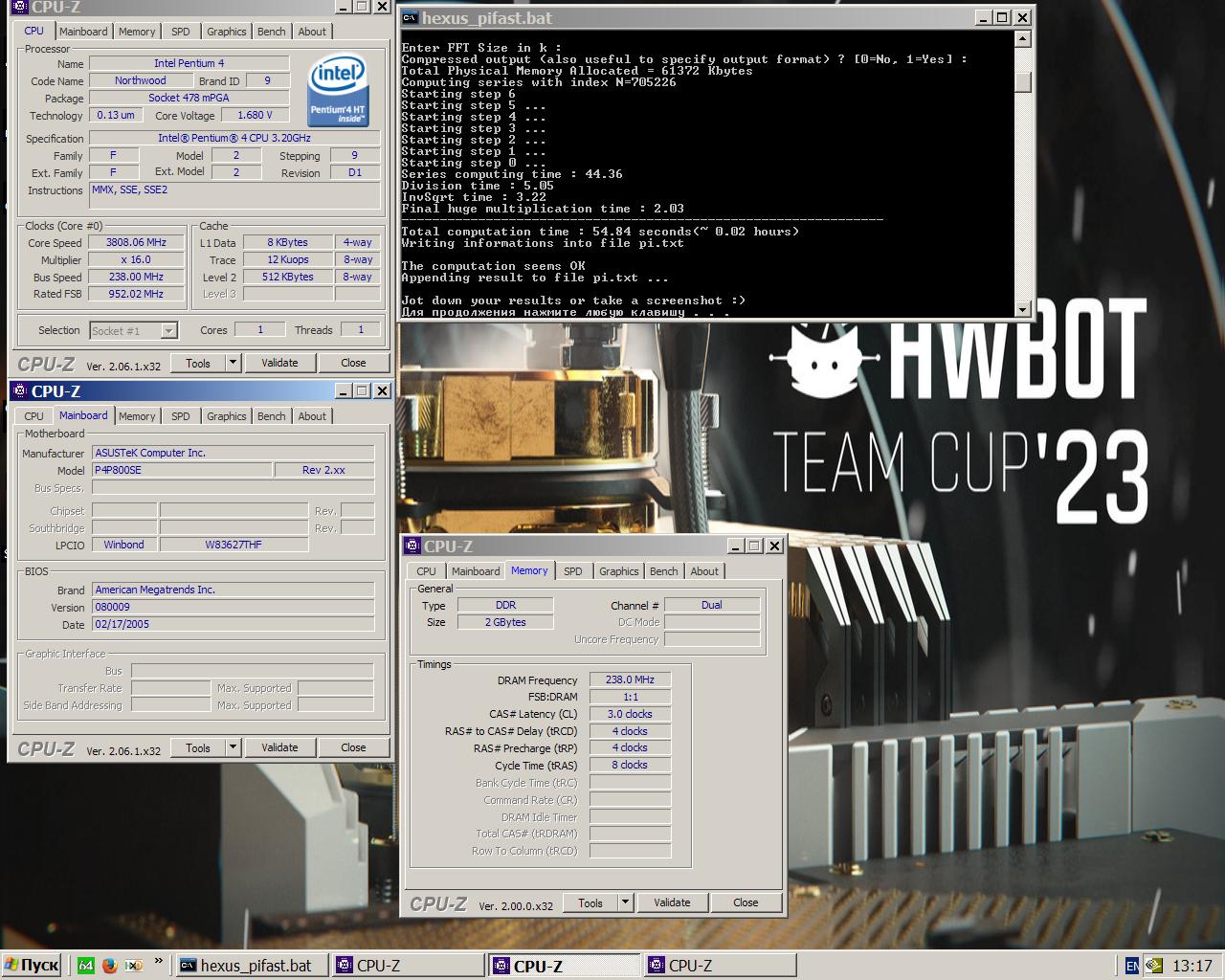
Task: Open the Tools dropdown arrow in the Mainboard window
Action: pos(233,747)
